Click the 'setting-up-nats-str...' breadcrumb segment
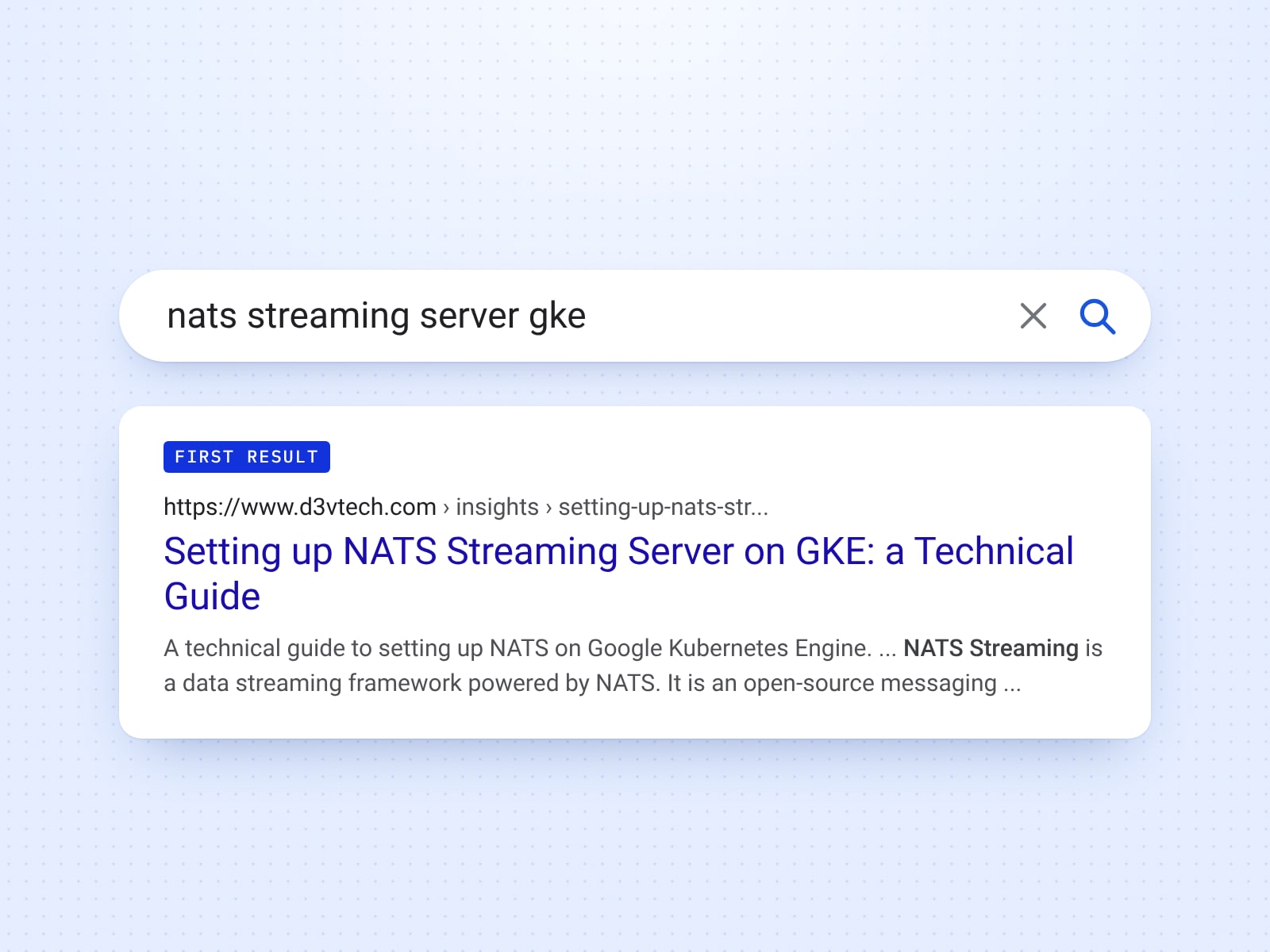 (x=664, y=507)
